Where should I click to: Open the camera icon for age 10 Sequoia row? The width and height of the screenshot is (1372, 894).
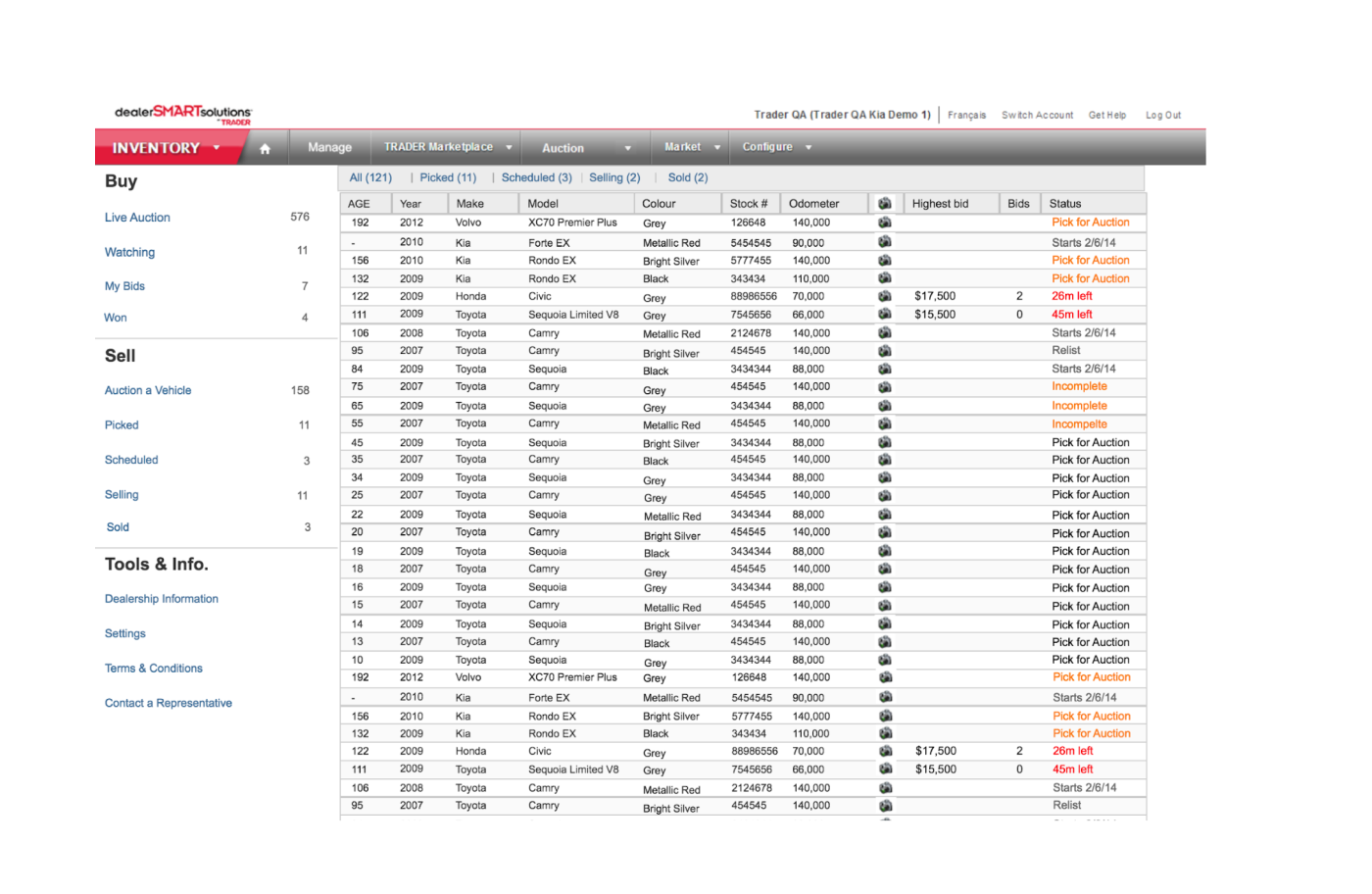pos(885,660)
